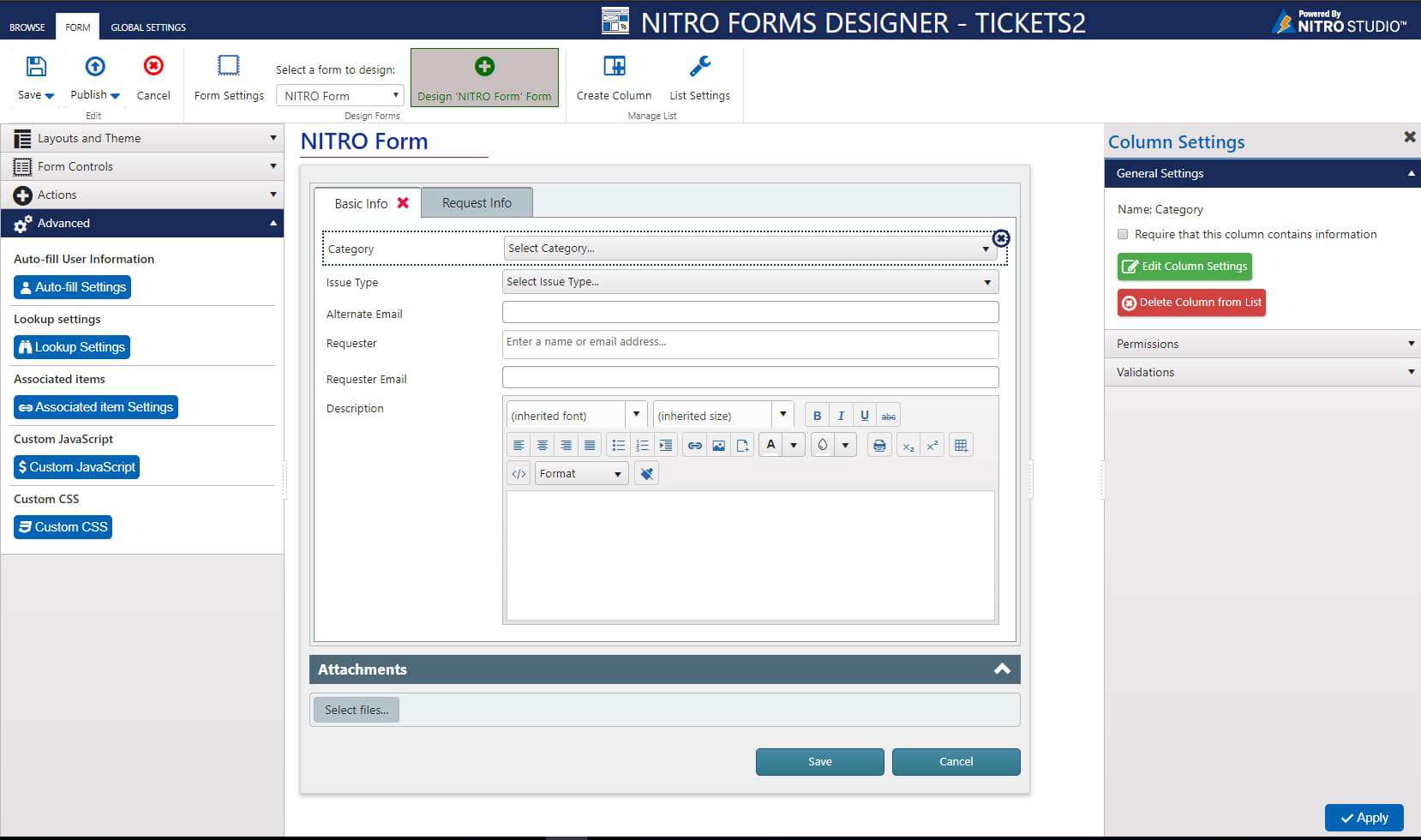Open Custom CSS editor

pyautogui.click(x=63, y=527)
